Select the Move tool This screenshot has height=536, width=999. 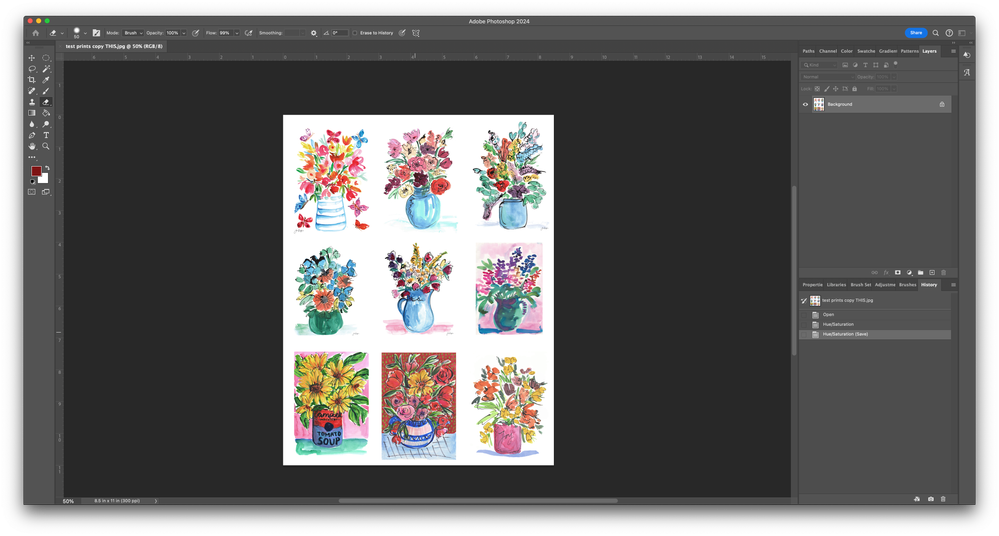coord(32,58)
